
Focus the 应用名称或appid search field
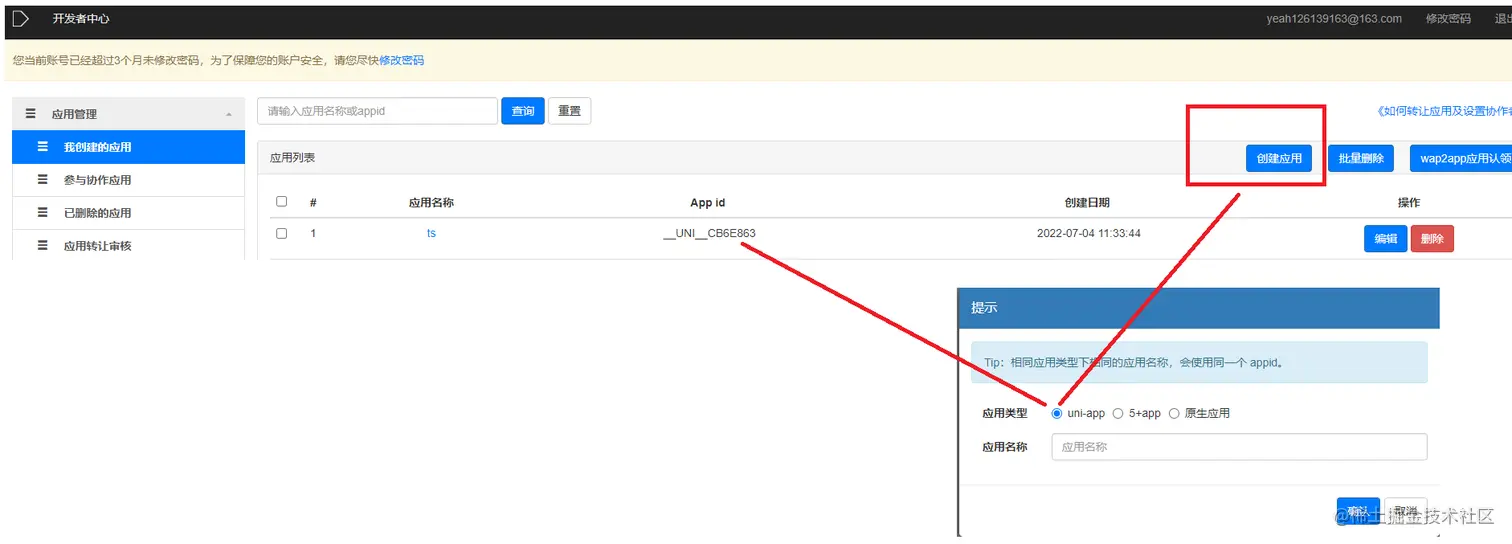coord(377,111)
